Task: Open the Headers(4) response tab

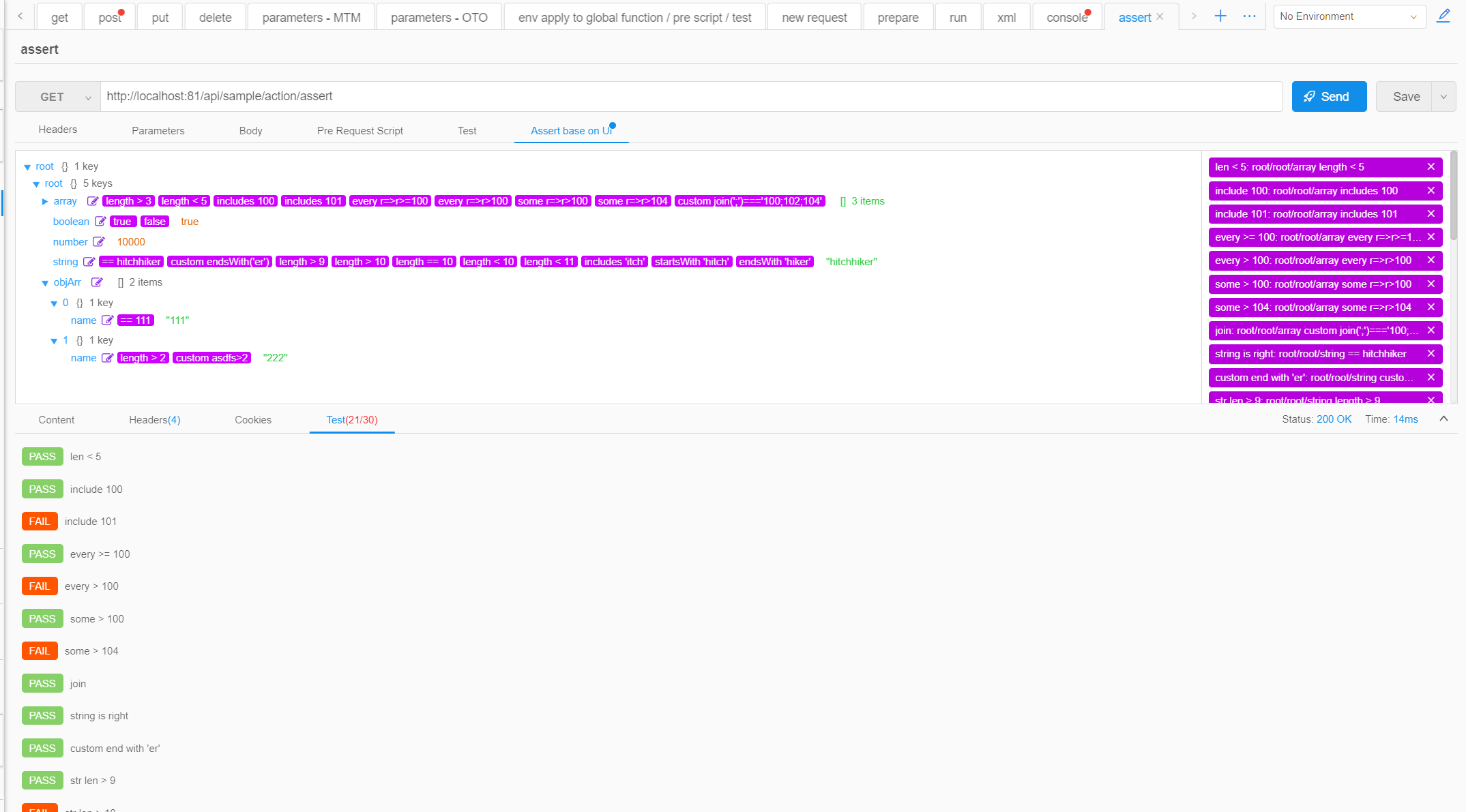Action: point(154,420)
